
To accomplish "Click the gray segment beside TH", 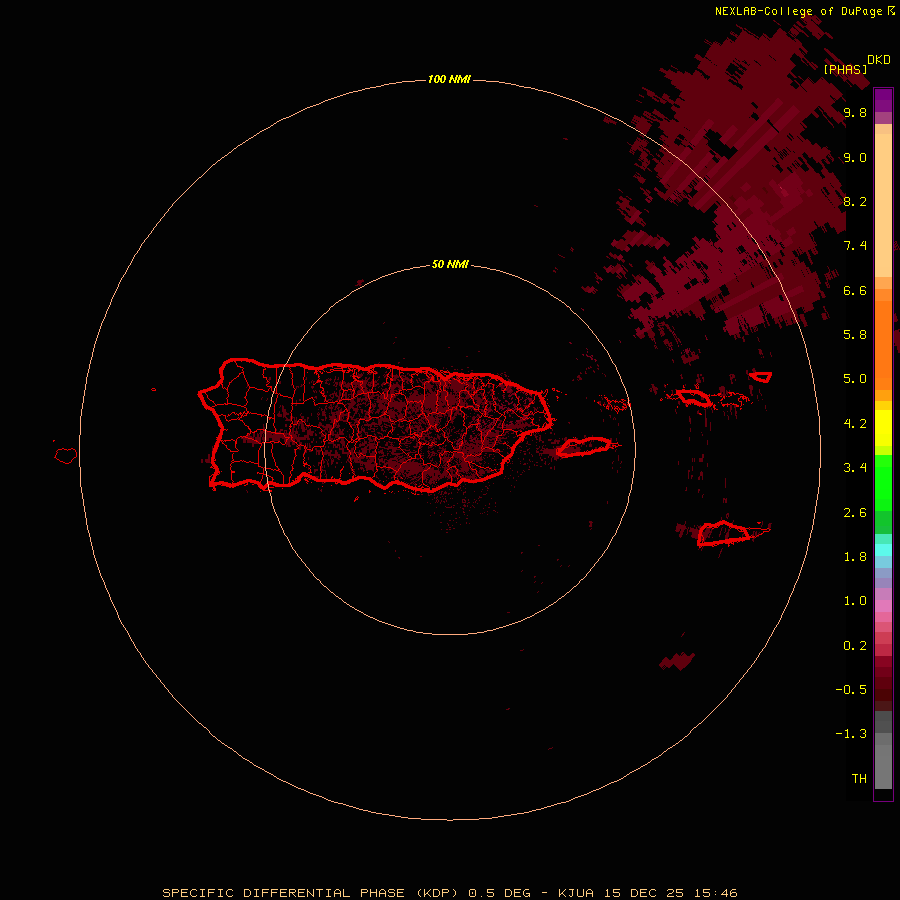I will (x=883, y=767).
